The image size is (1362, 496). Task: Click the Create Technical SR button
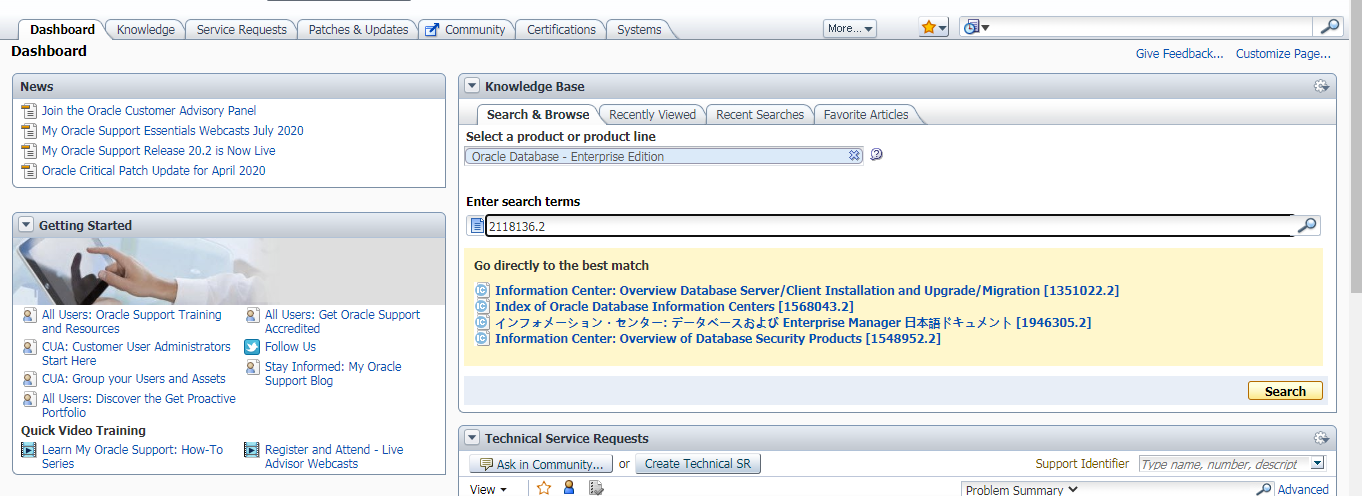pyautogui.click(x=698, y=464)
